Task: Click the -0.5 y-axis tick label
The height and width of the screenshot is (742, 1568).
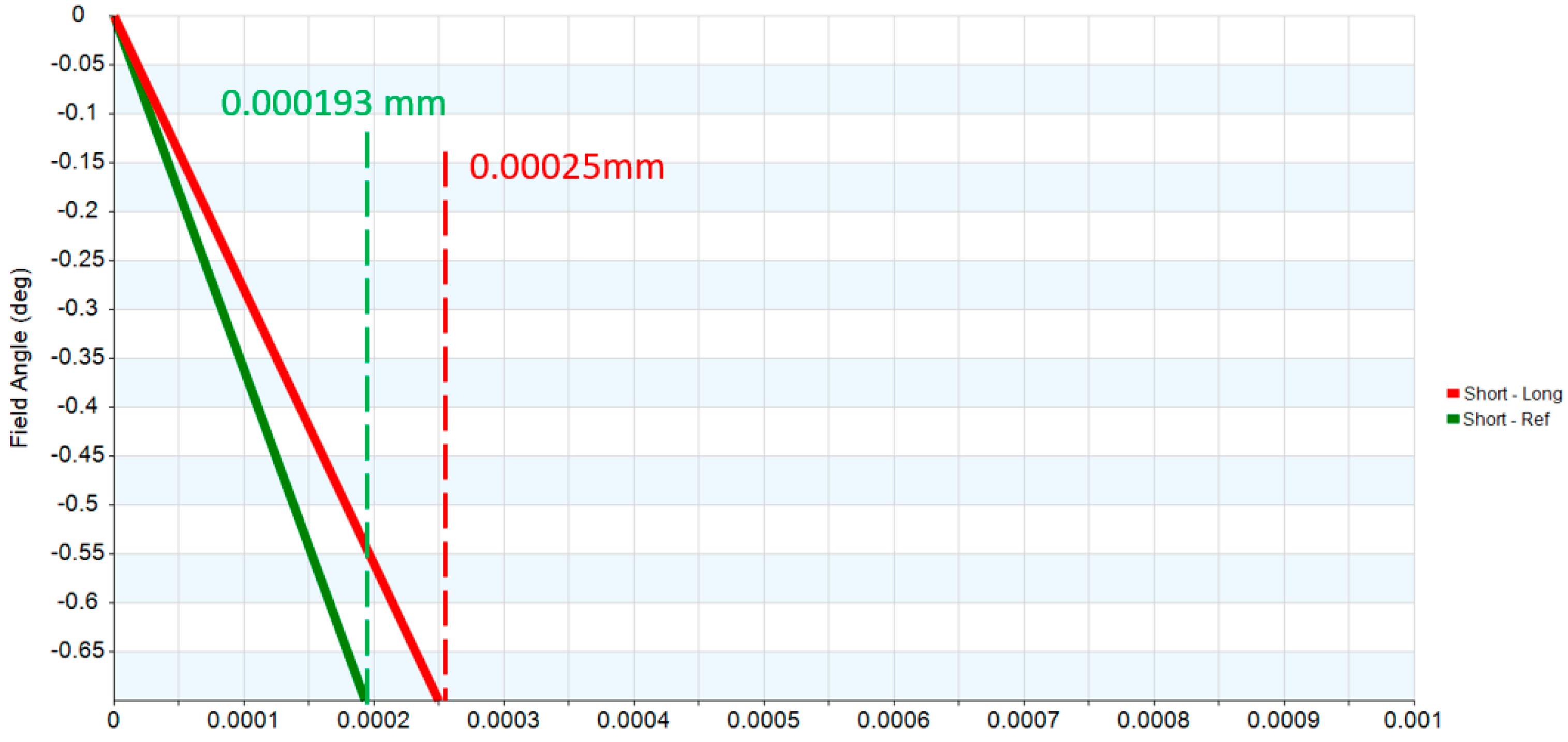Action: [77, 504]
